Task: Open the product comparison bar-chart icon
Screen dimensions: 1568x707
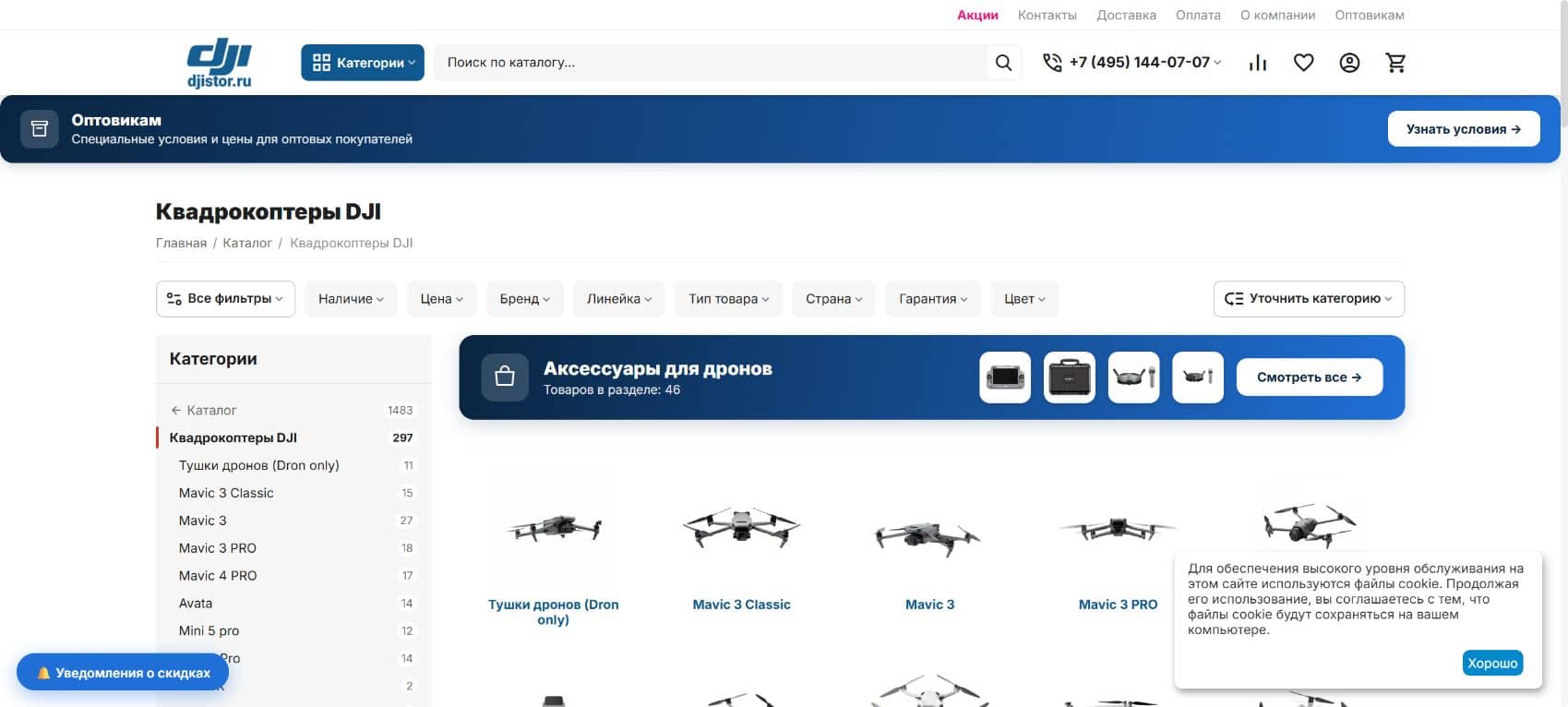Action: (x=1258, y=63)
